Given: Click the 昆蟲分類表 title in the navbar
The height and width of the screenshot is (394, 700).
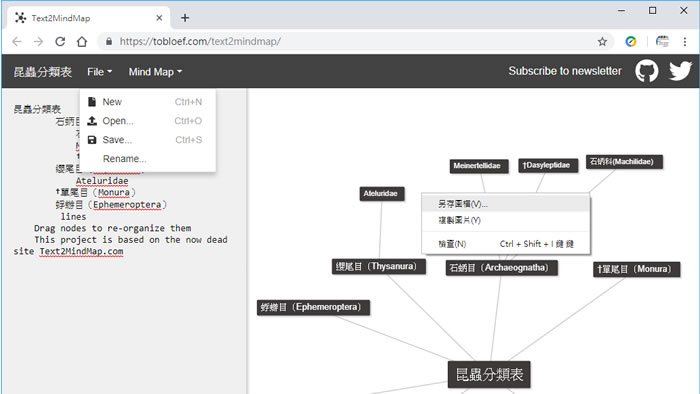Looking at the screenshot, I should (42, 72).
